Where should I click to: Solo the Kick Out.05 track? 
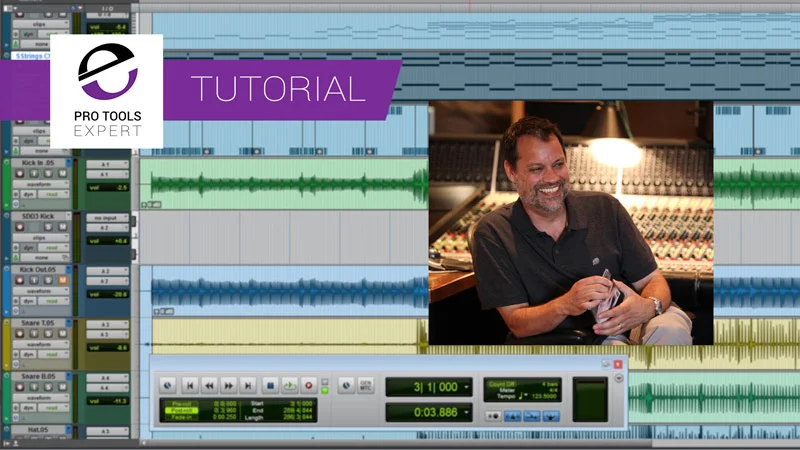click(x=48, y=280)
